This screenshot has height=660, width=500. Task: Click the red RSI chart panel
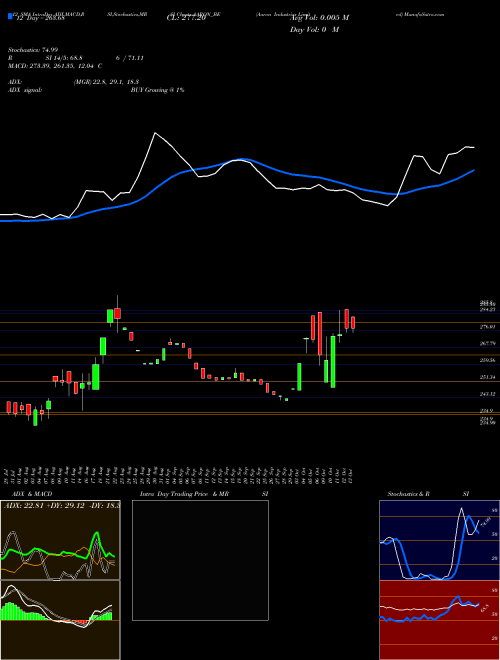coord(439,620)
